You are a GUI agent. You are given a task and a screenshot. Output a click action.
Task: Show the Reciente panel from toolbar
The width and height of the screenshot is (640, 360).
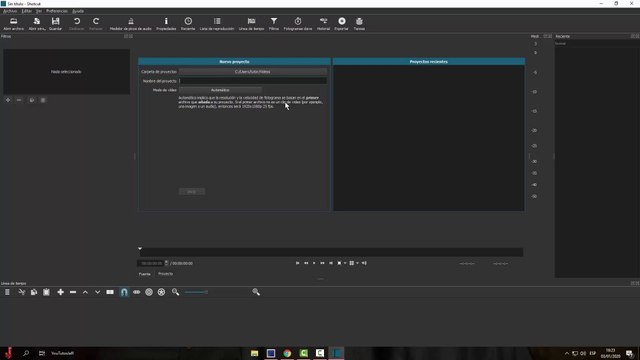pyautogui.click(x=188, y=24)
